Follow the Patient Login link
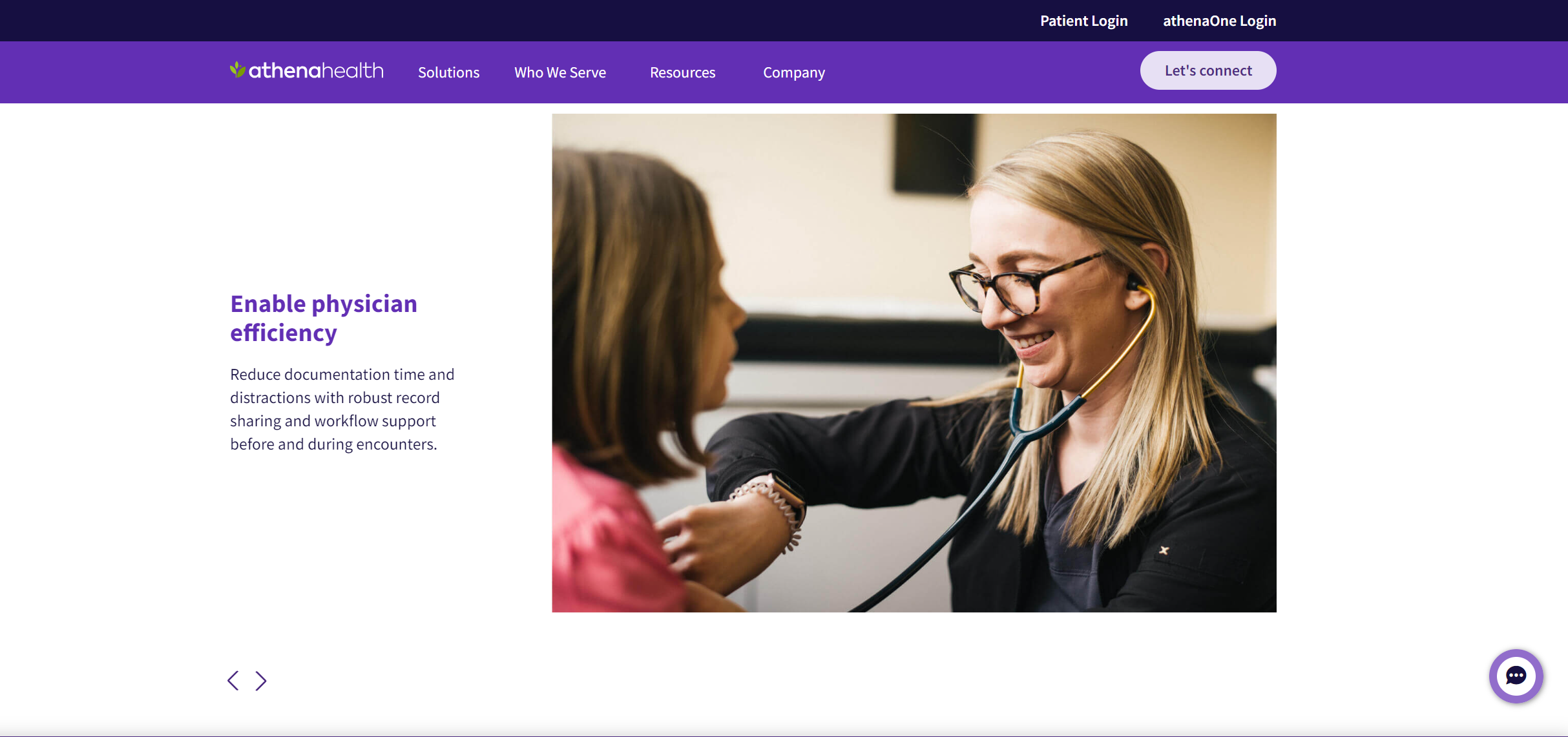The image size is (1568, 737). (1083, 21)
